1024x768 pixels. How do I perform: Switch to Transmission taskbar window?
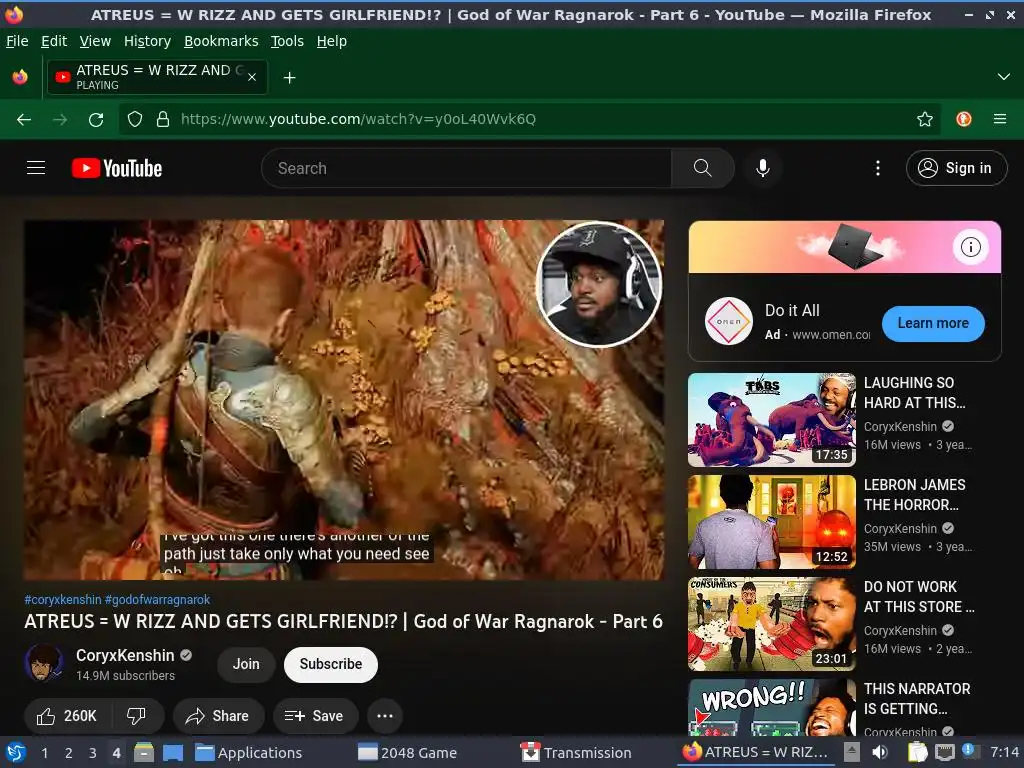pos(576,752)
